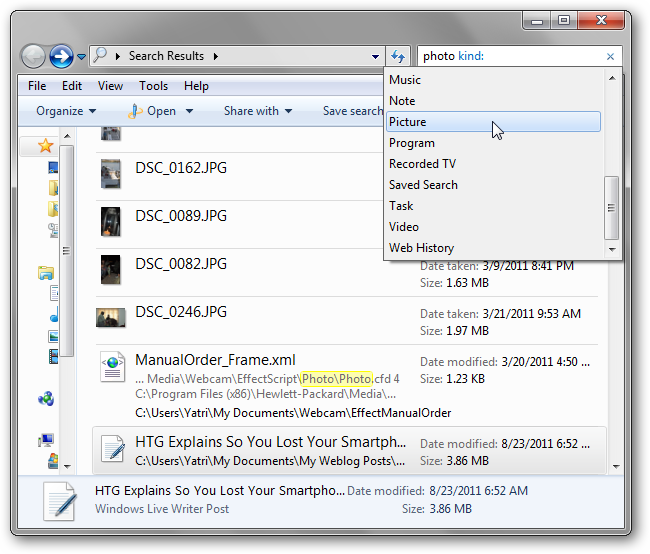Open the Edit menu

pyautogui.click(x=72, y=86)
